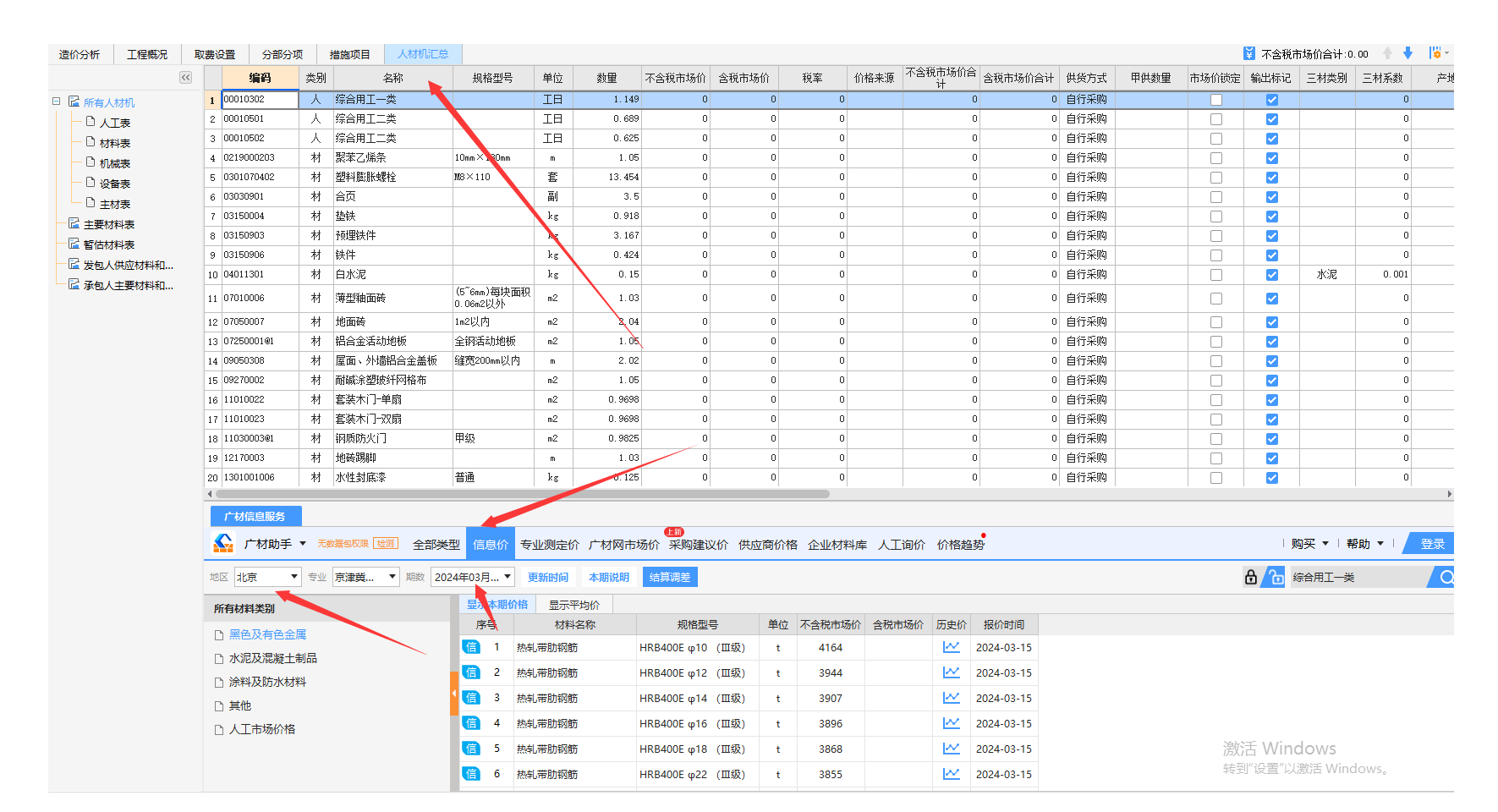Click the 主要材料表 sheet icon
Image resolution: width=1498 pixels, height=812 pixels.
point(74,223)
